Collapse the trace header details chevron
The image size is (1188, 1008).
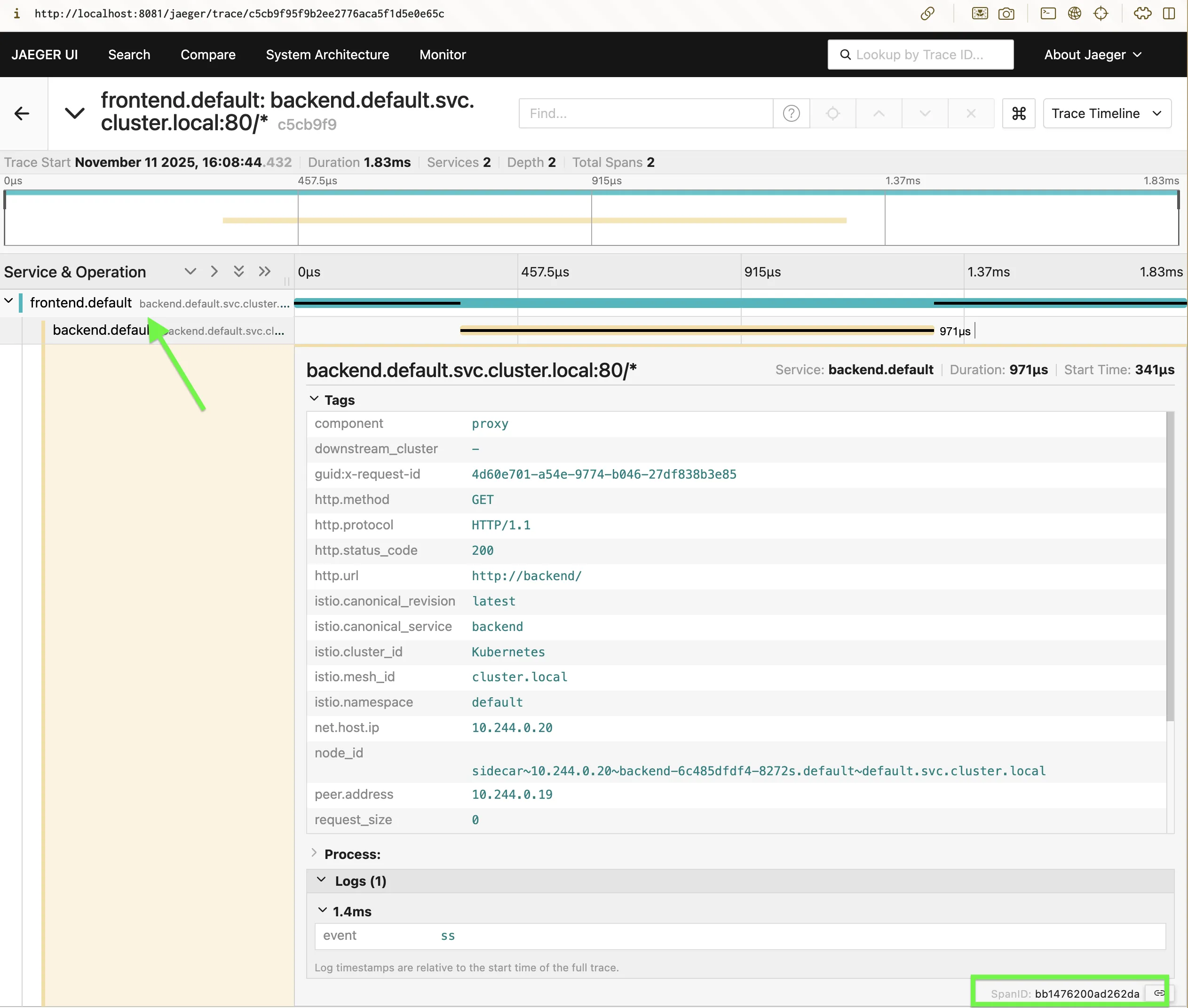click(x=75, y=113)
